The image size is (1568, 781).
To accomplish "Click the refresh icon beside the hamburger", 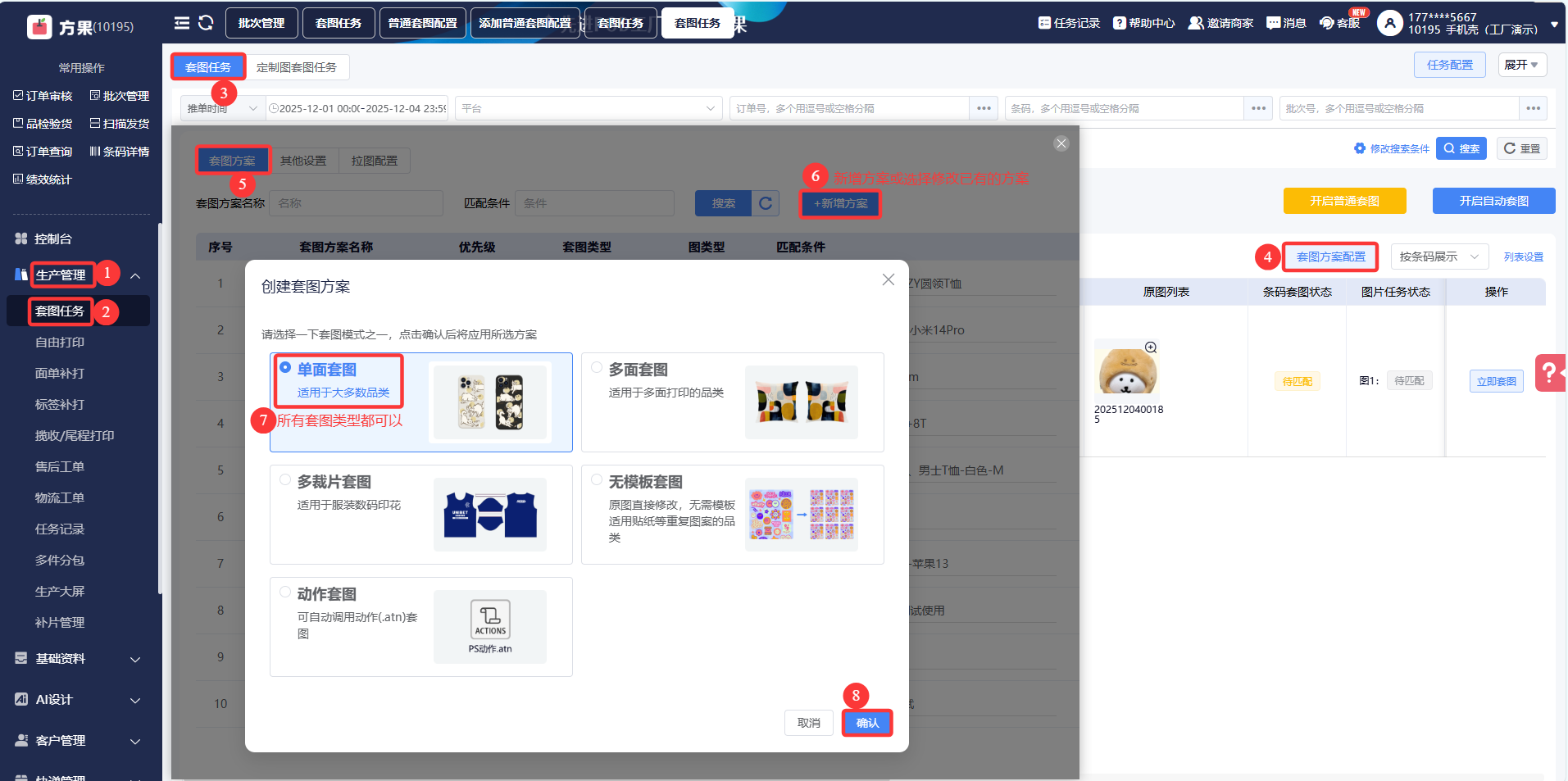I will coord(206,23).
